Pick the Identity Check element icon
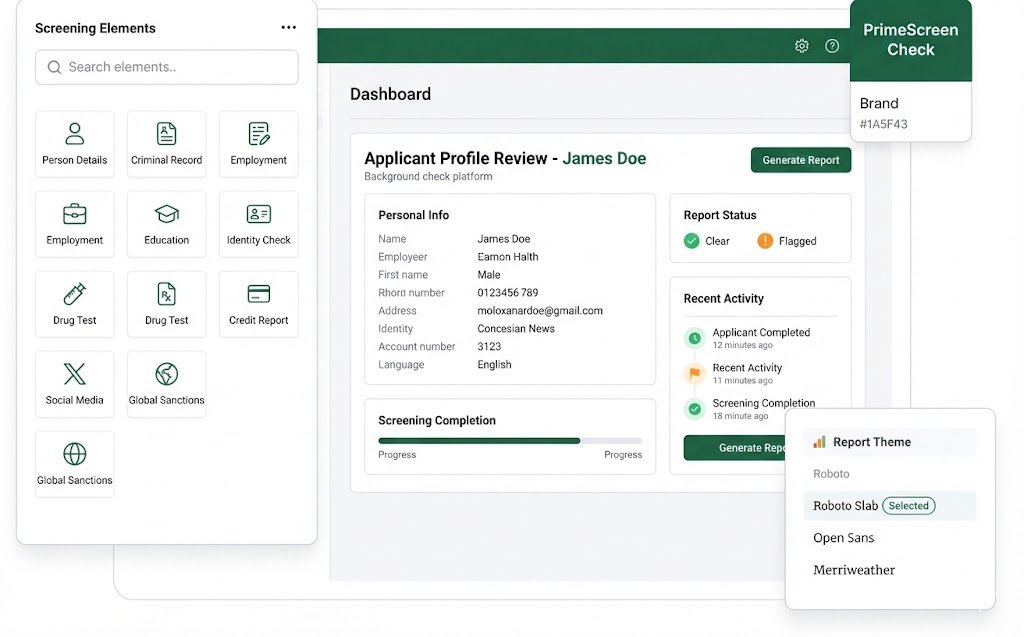This screenshot has width=1024, height=637. [x=258, y=215]
